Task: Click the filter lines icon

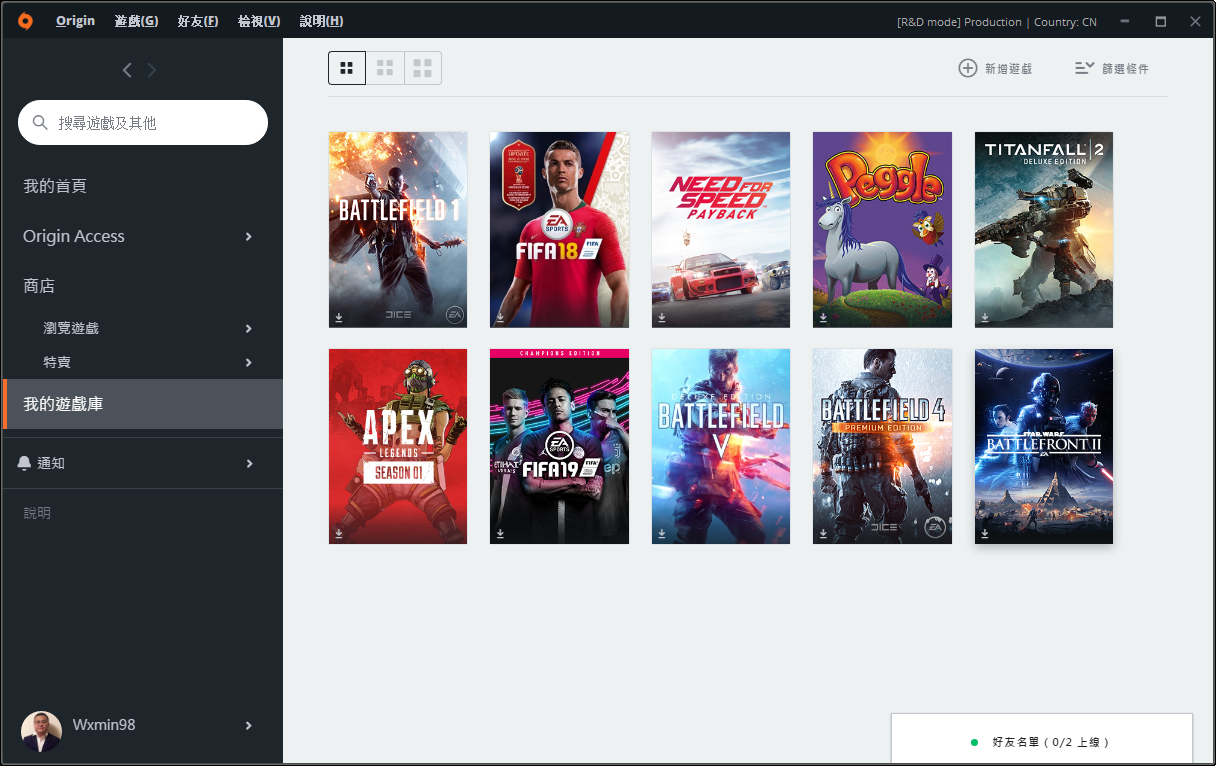Action: (1084, 68)
